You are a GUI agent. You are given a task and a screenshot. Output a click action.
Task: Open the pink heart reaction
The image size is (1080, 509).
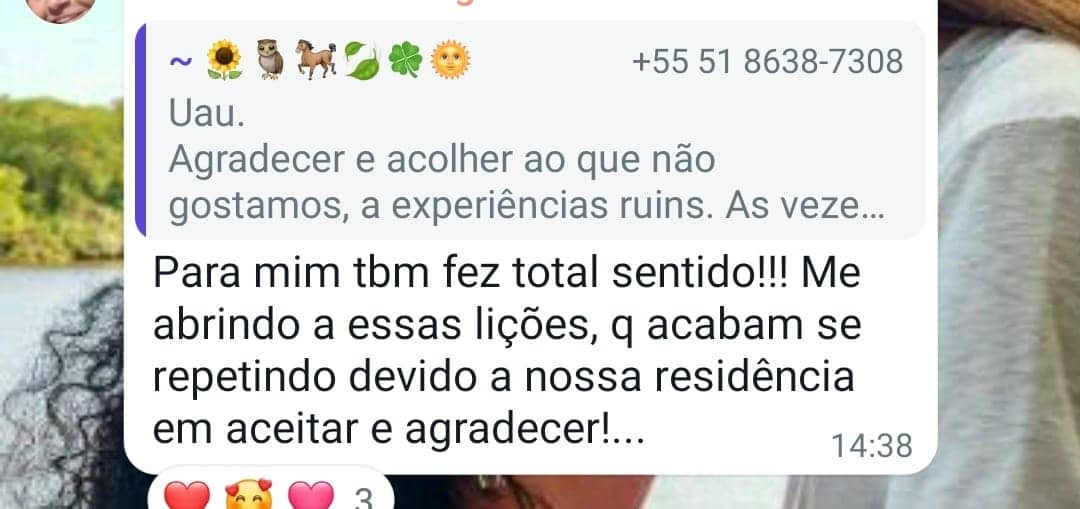311,495
